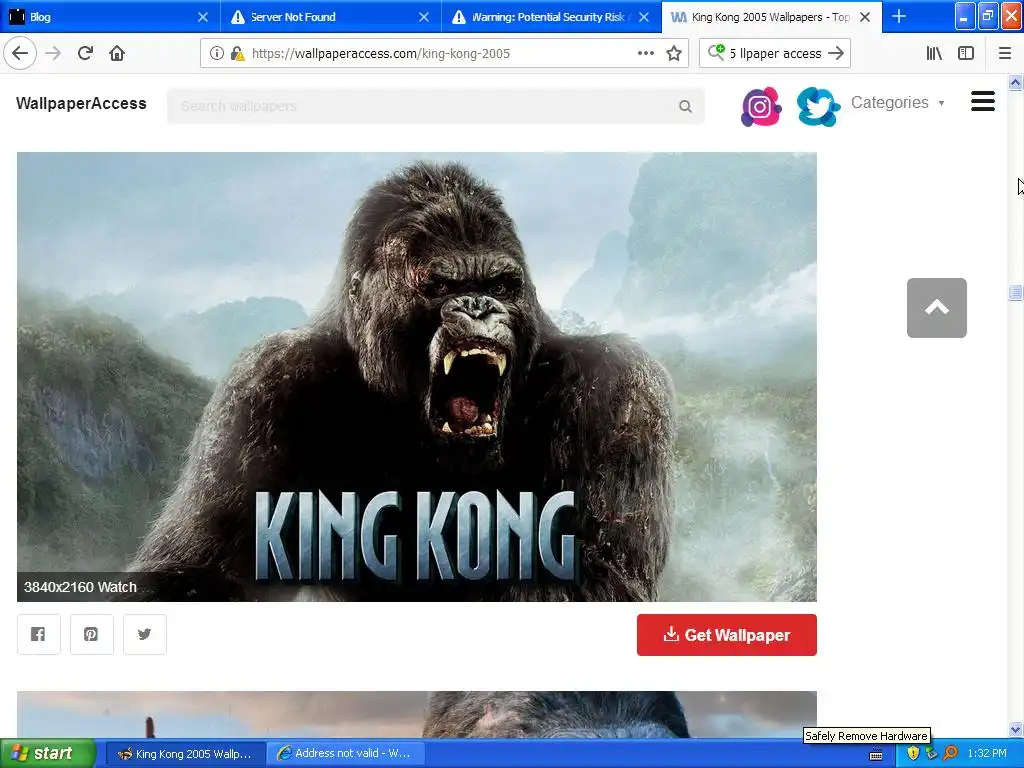This screenshot has height=768, width=1024.
Task: Go back to the previous page
Action: 20,54
